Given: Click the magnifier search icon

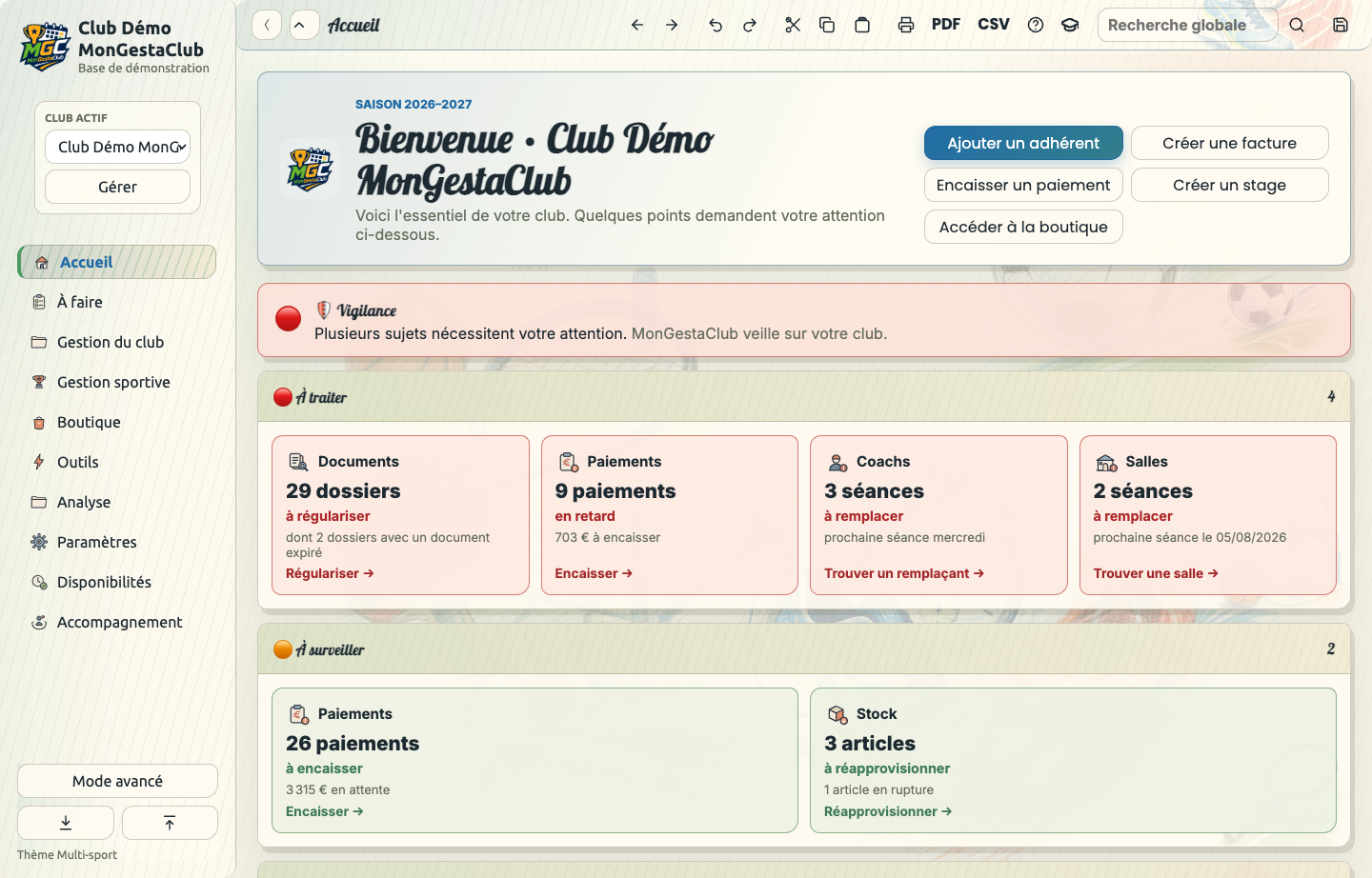Looking at the screenshot, I should point(1297,25).
